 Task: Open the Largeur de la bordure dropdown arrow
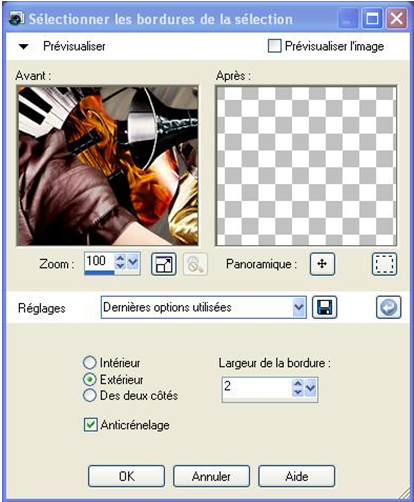310,387
